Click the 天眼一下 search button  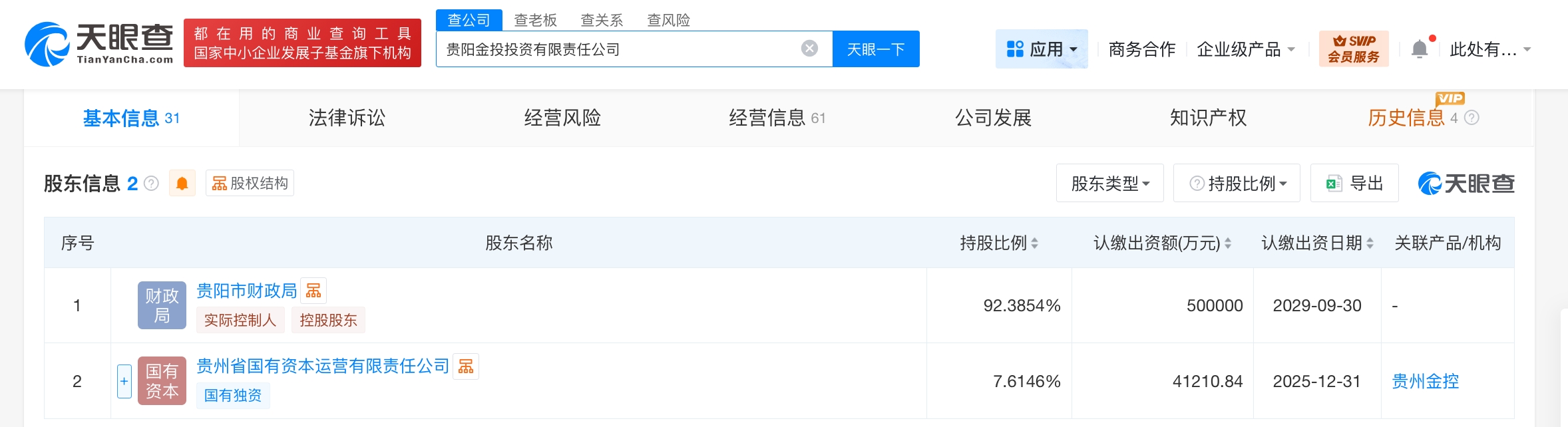coord(875,49)
